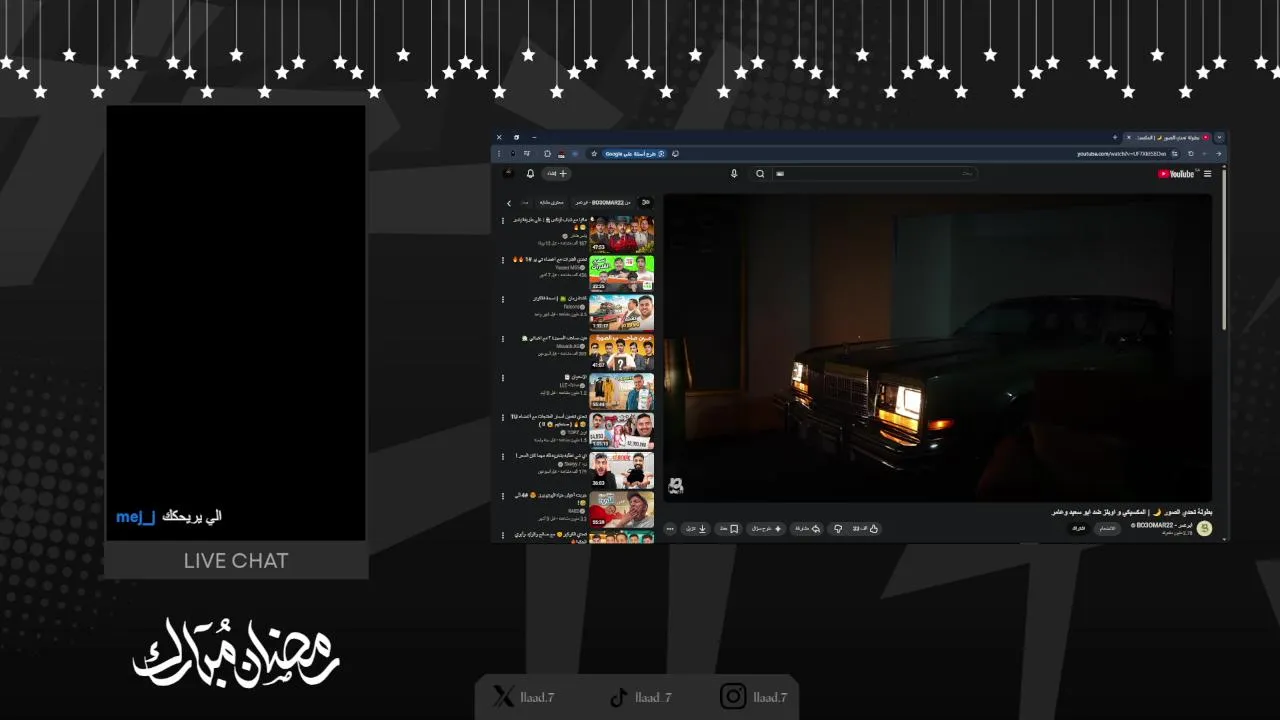Open options menu for 36:03 video

click(x=502, y=456)
